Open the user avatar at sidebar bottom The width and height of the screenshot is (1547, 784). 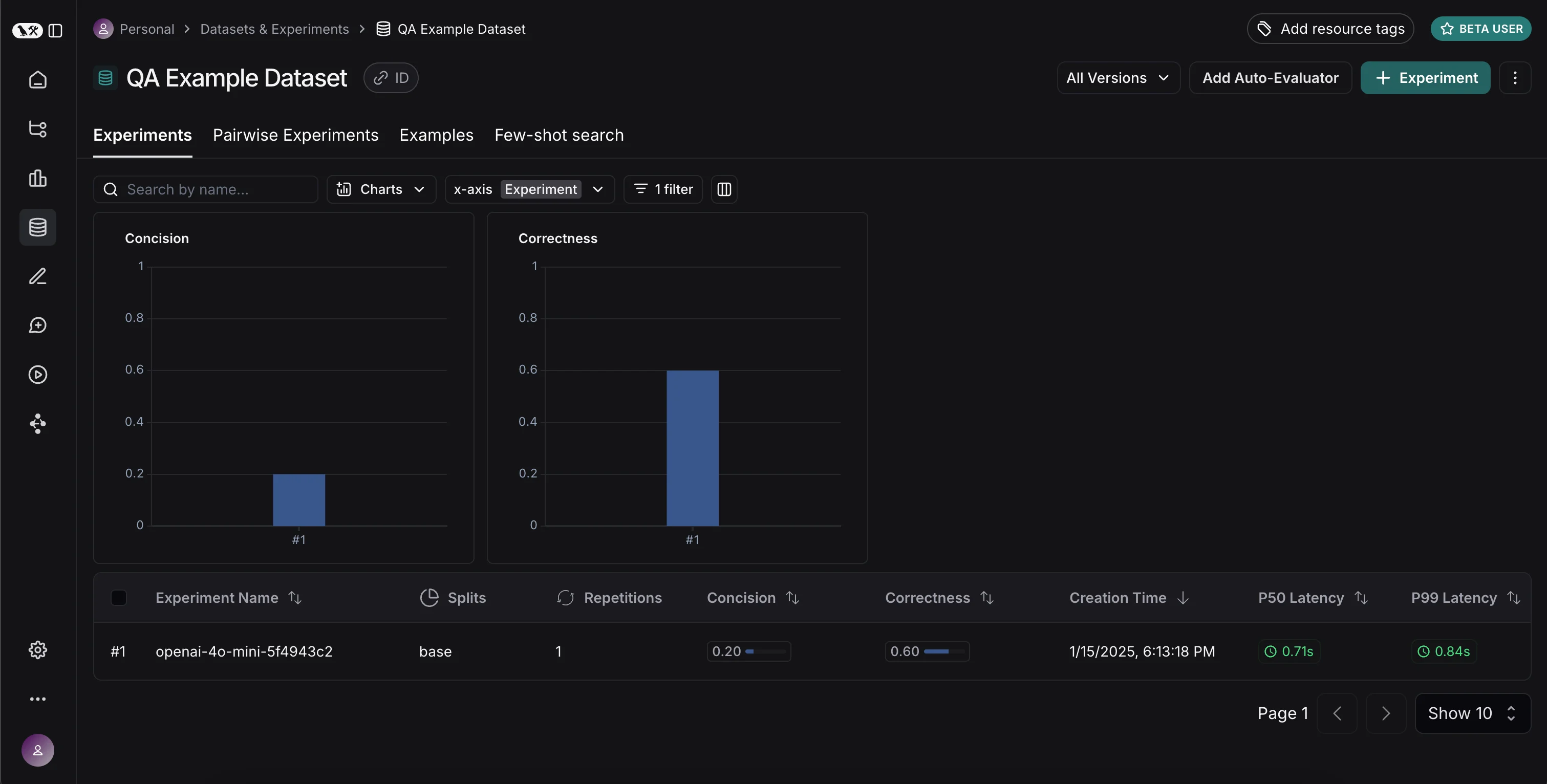click(x=38, y=750)
